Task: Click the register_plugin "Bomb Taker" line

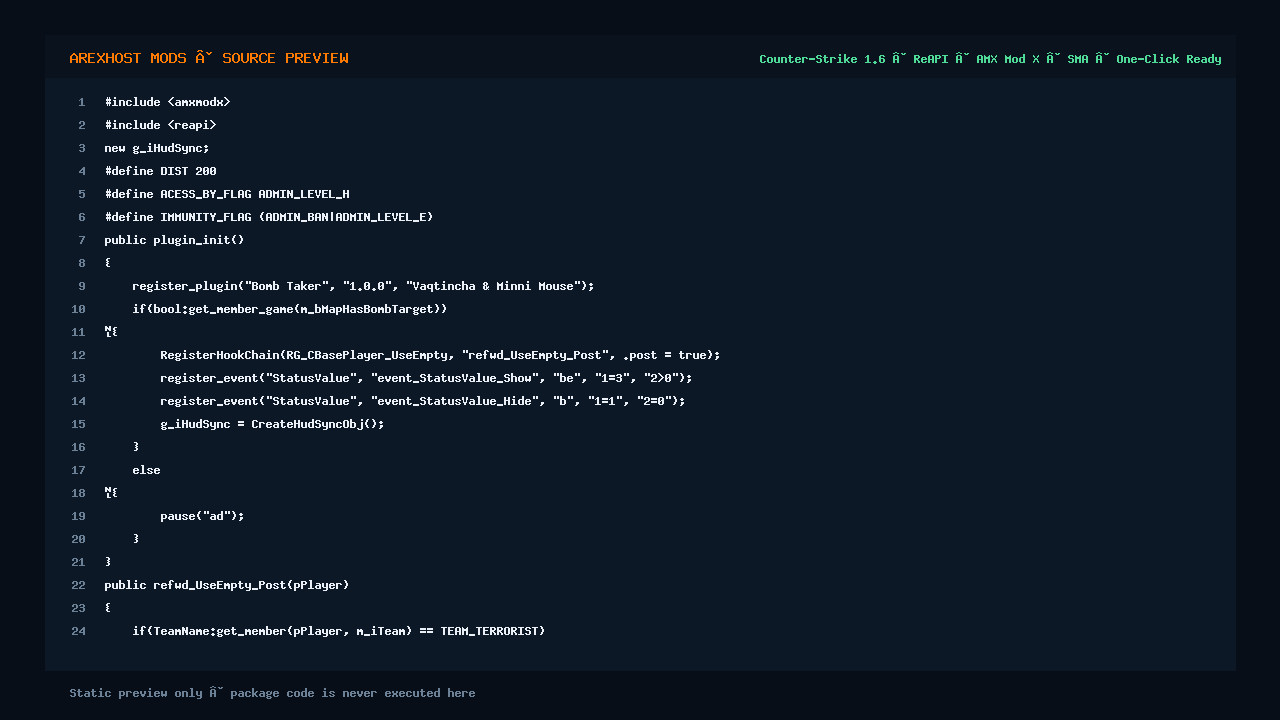Action: click(363, 286)
